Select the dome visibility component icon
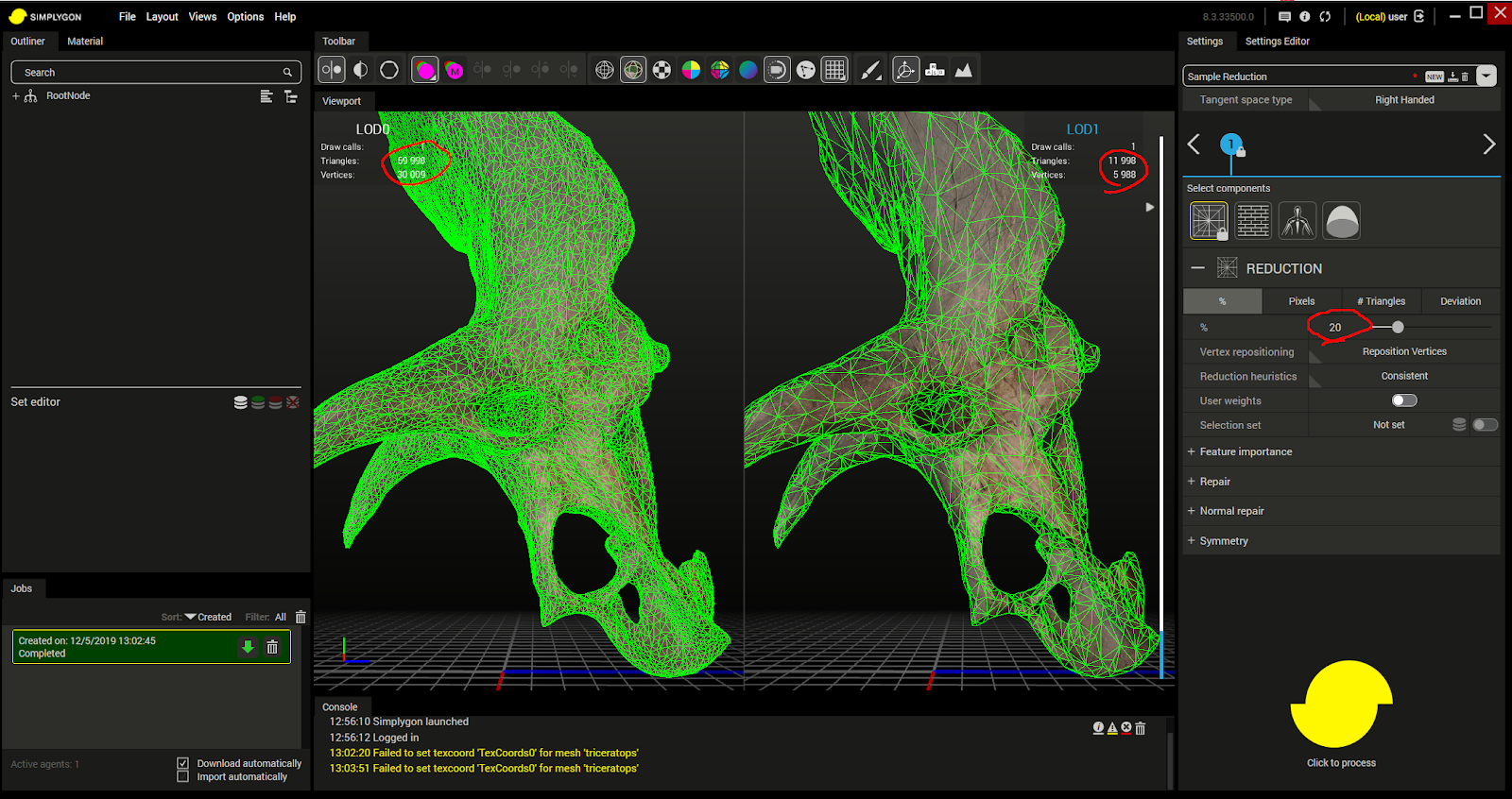Screen dimensions: 1512x799 (1342, 221)
